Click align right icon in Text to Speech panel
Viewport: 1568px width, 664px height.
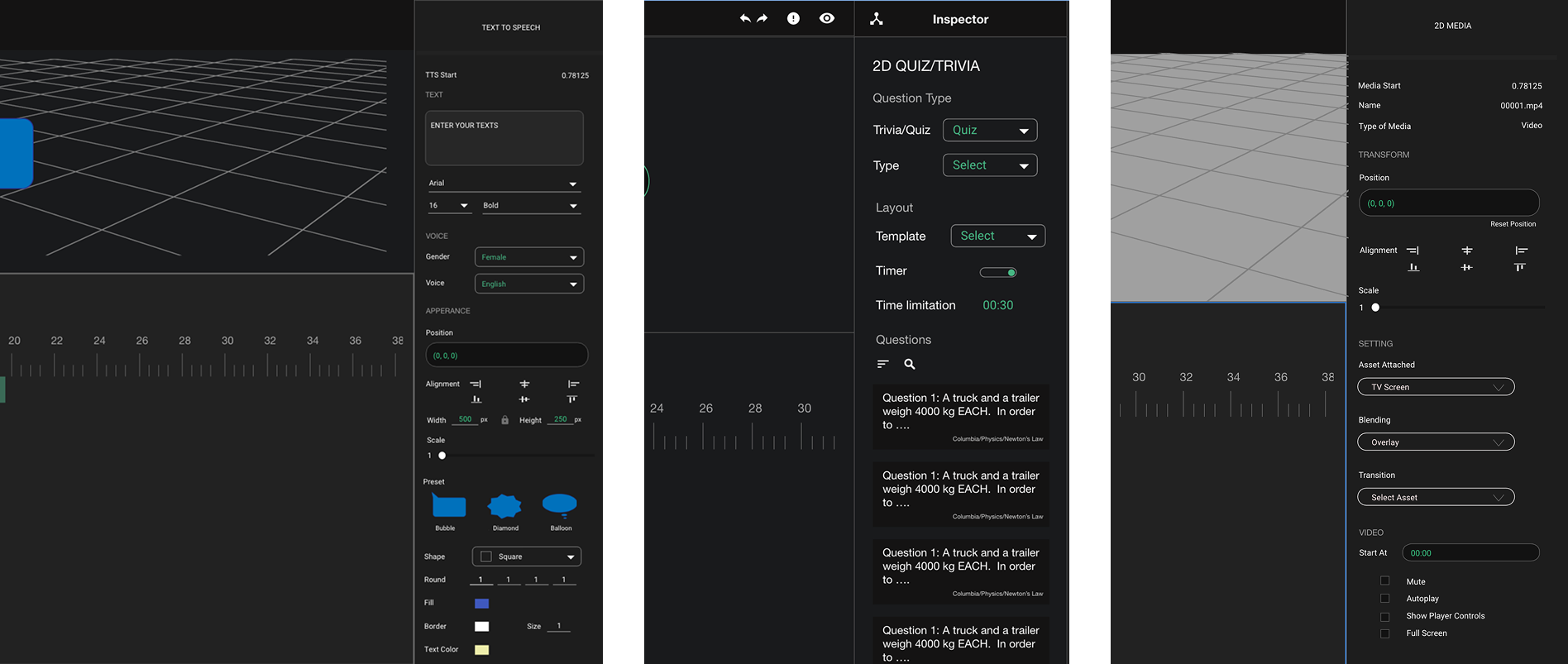pos(476,384)
